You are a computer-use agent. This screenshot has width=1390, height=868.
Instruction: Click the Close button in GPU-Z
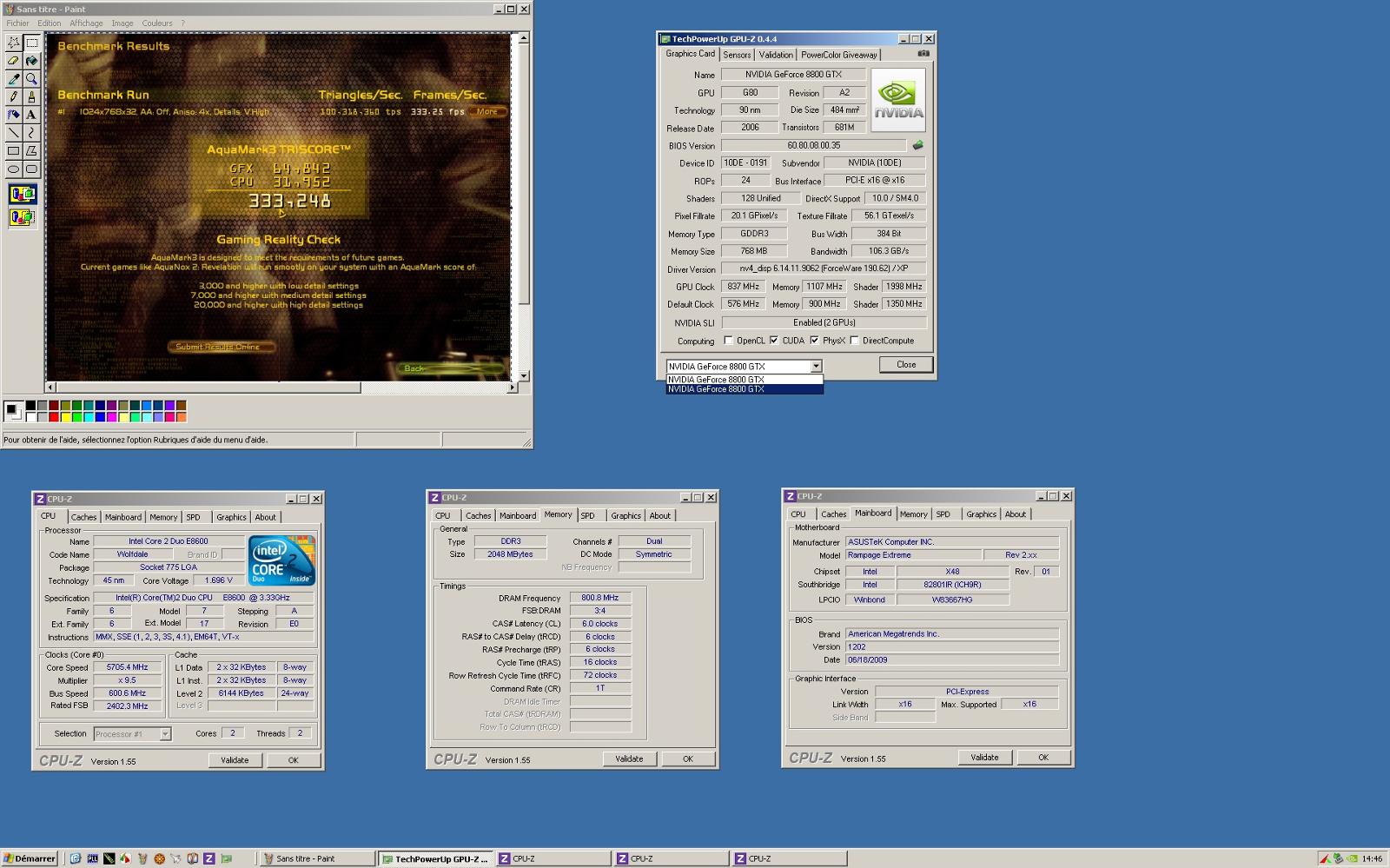tap(906, 365)
